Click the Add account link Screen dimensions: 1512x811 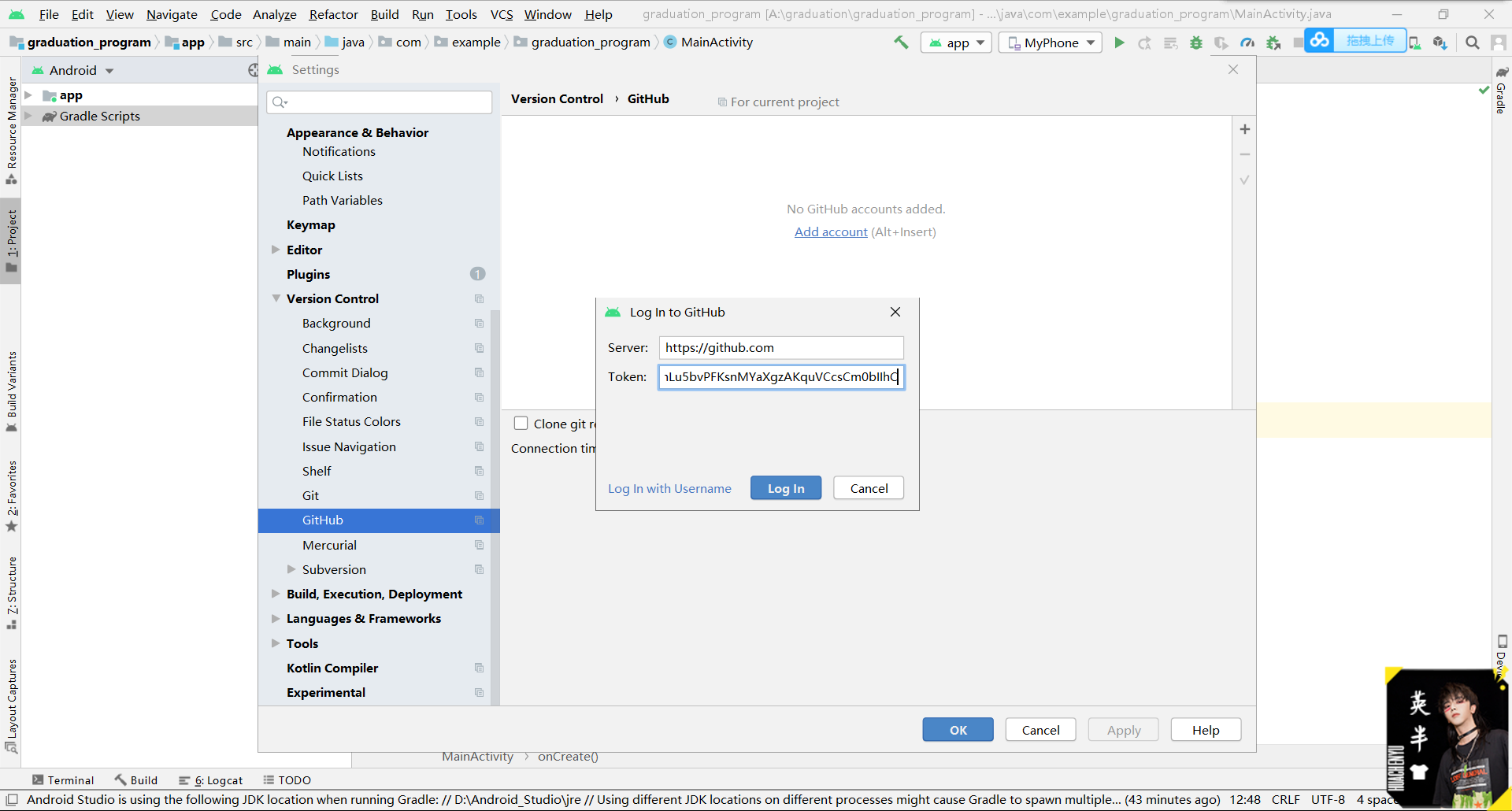(x=831, y=232)
